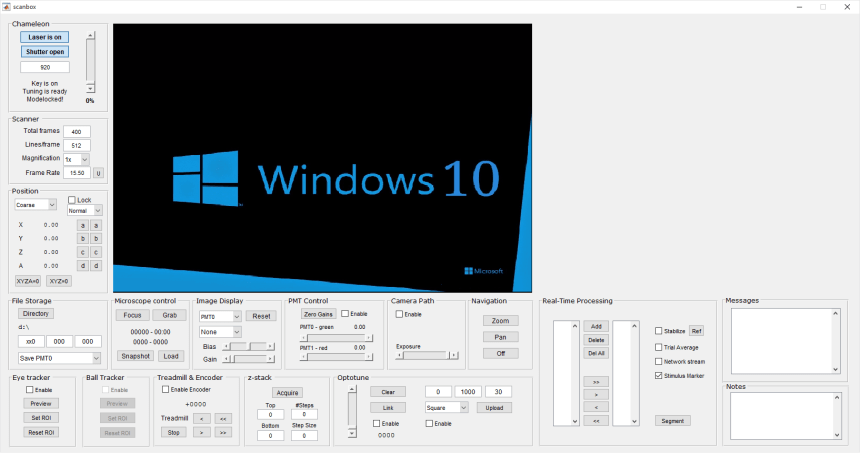Image resolution: width=860 pixels, height=473 pixels.
Task: Open the Coarse position dropdown
Action: pos(36,205)
